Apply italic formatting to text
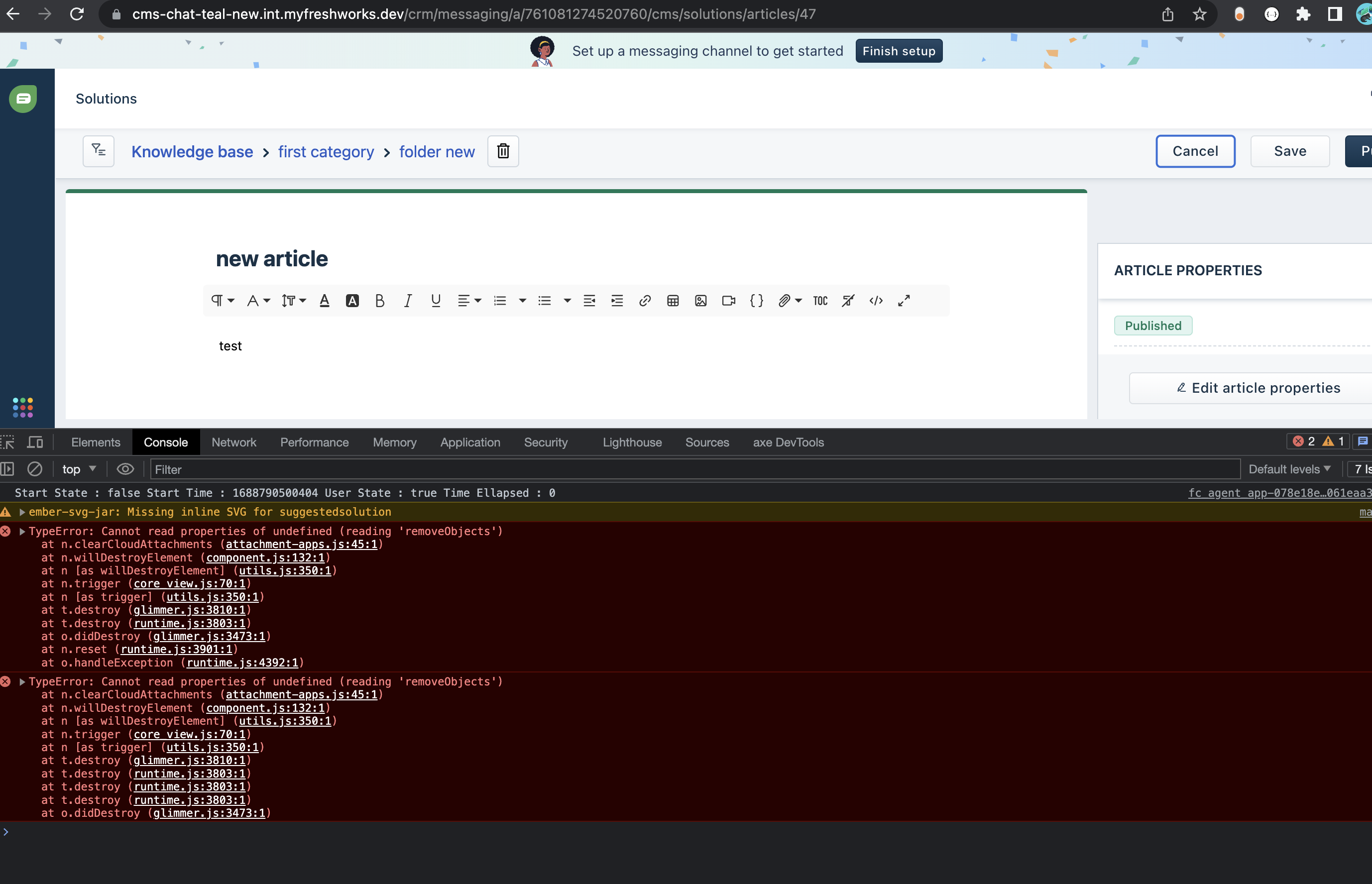 (408, 301)
